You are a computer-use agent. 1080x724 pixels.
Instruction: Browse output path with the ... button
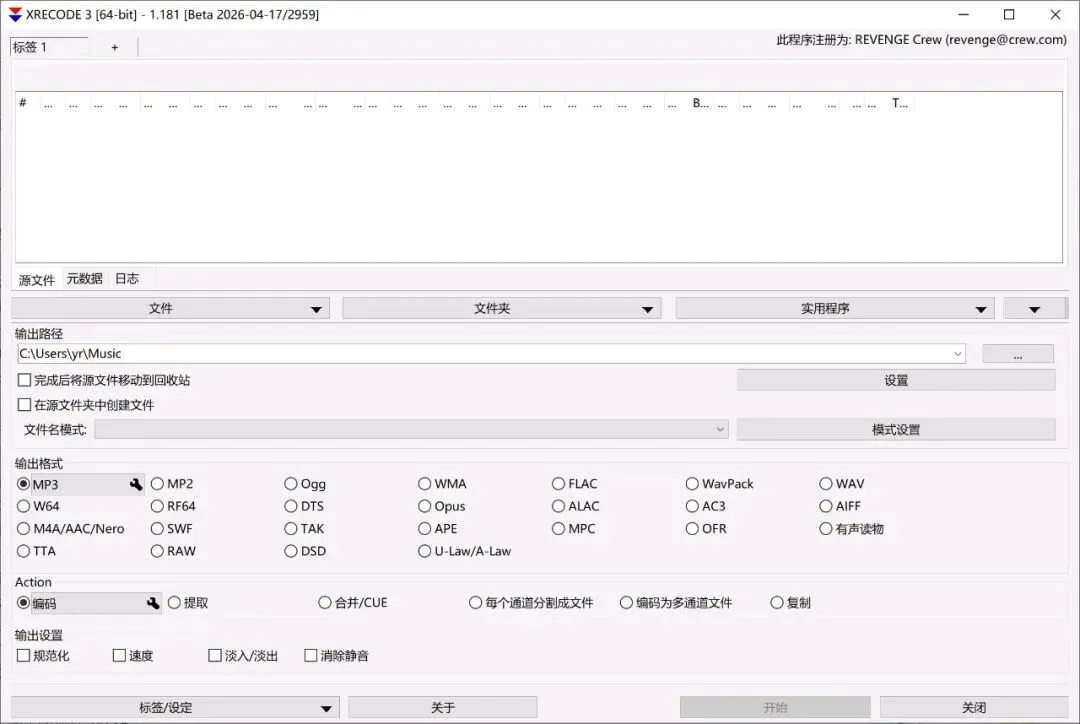pos(1017,354)
